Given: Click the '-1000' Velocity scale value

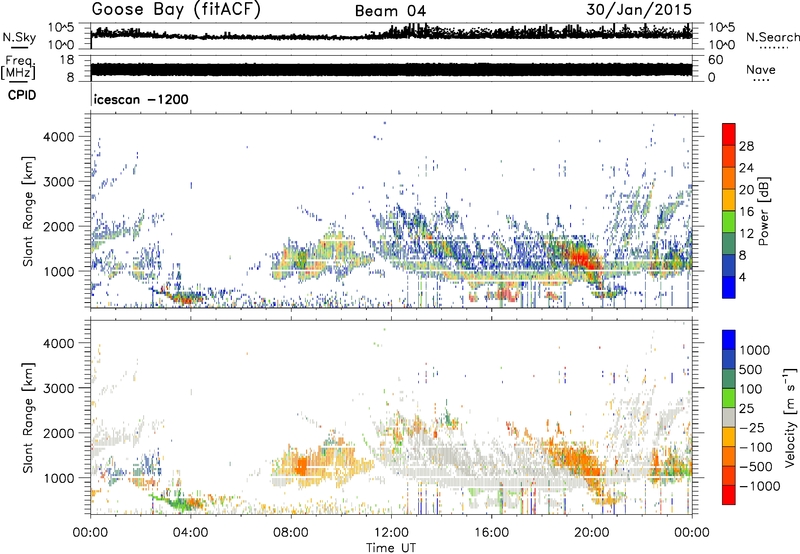Looking at the screenshot, I should pos(759,486).
